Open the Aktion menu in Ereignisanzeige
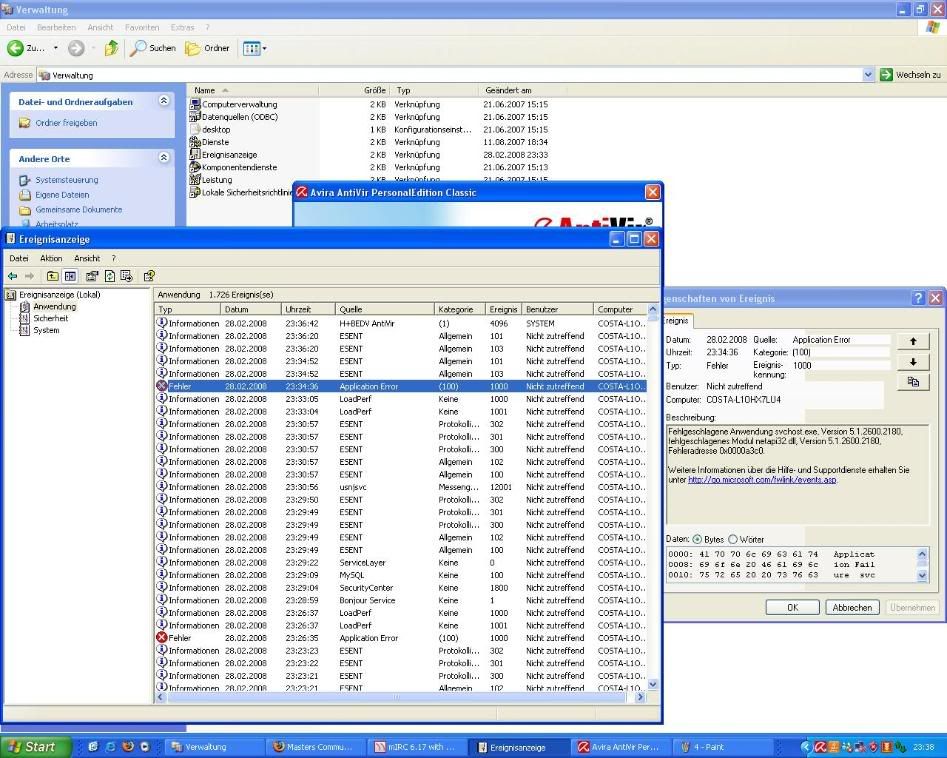This screenshot has width=947, height=758. [x=51, y=259]
